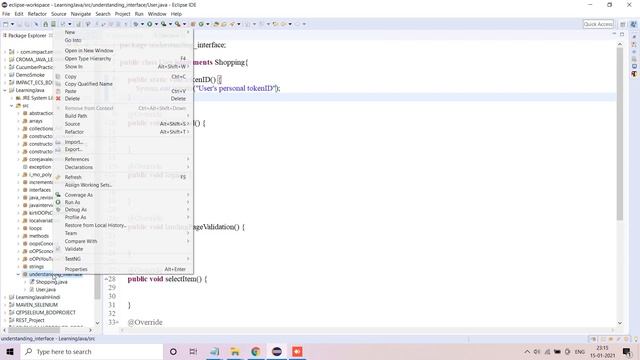640x360 pixels.
Task: Open the New wizard dropdown arrow
Action: (12, 24)
